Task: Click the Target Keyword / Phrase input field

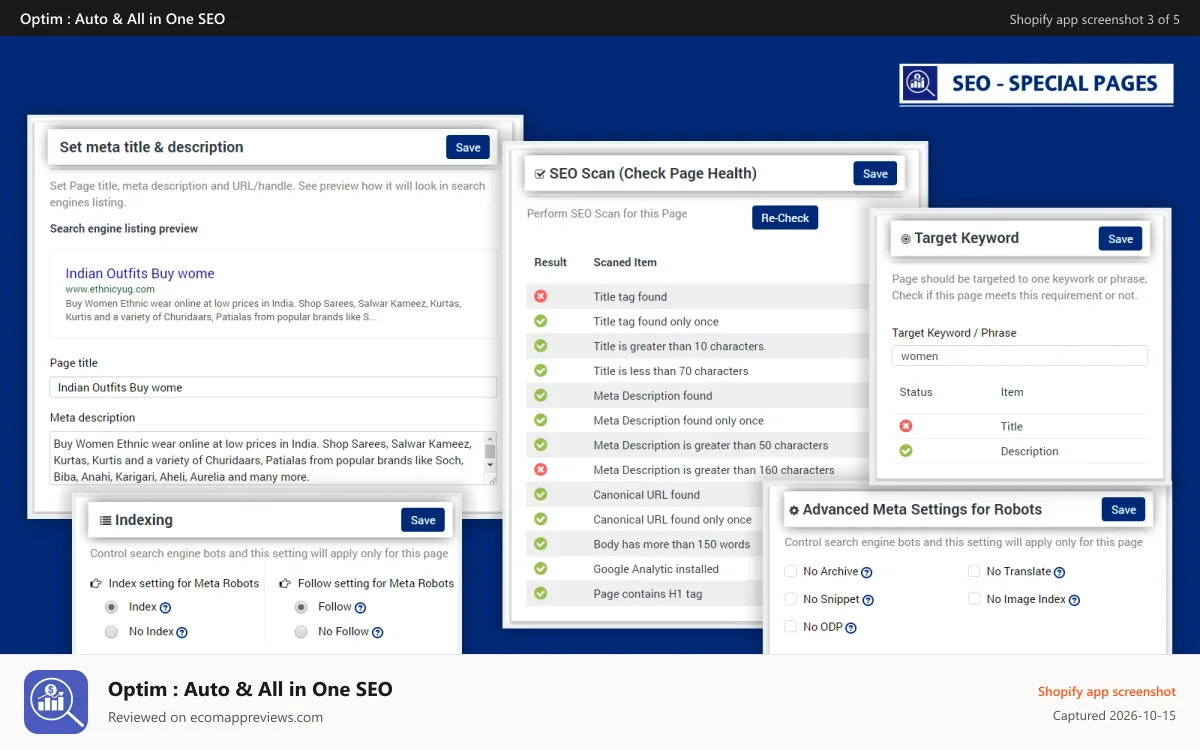Action: [1020, 355]
